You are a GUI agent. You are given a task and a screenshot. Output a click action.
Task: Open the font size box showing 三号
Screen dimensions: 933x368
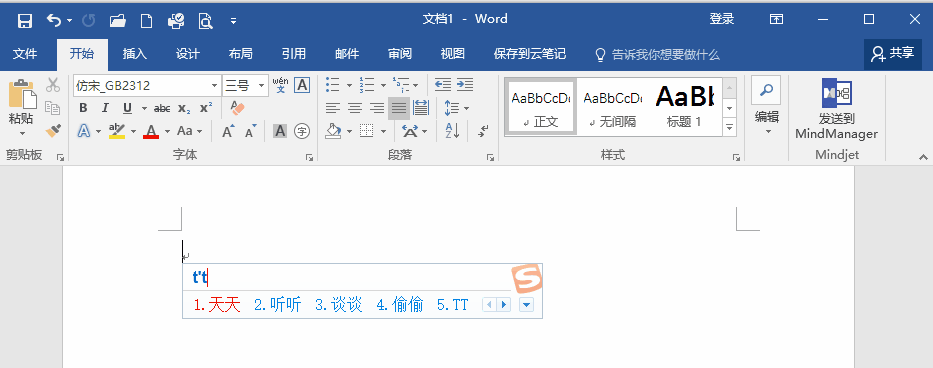click(245, 86)
